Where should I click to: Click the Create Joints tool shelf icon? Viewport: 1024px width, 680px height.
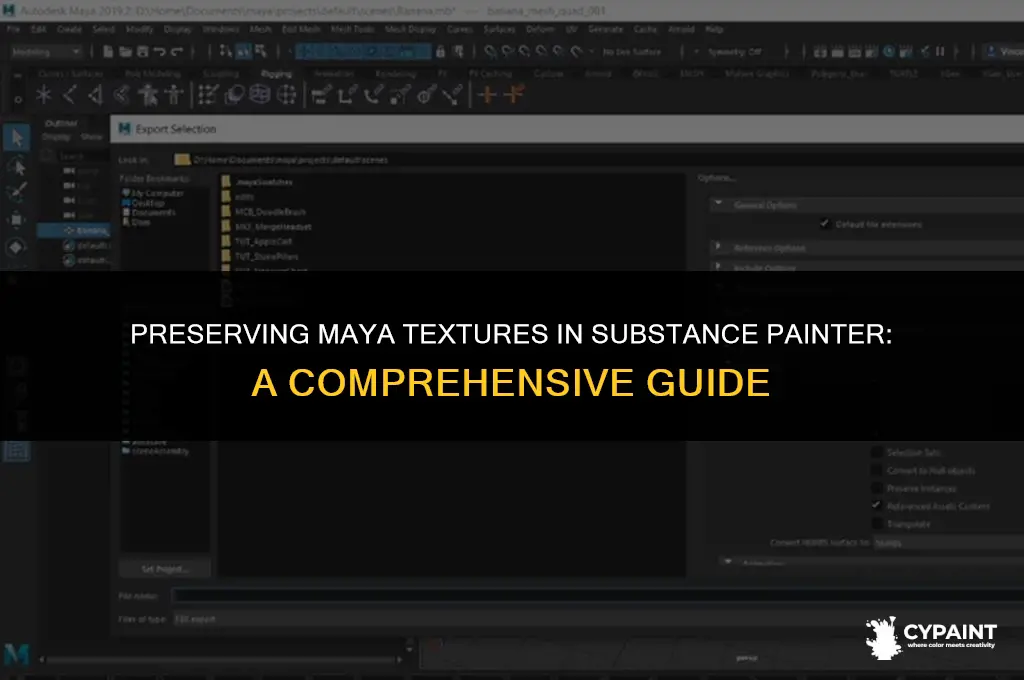[x=70, y=95]
